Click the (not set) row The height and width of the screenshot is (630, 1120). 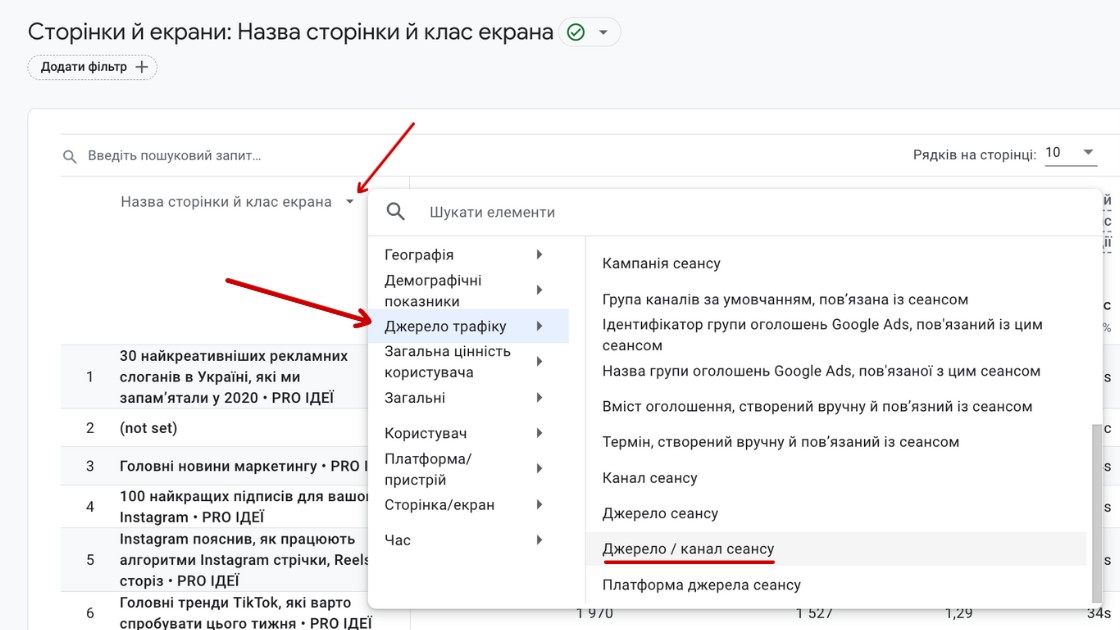148,428
